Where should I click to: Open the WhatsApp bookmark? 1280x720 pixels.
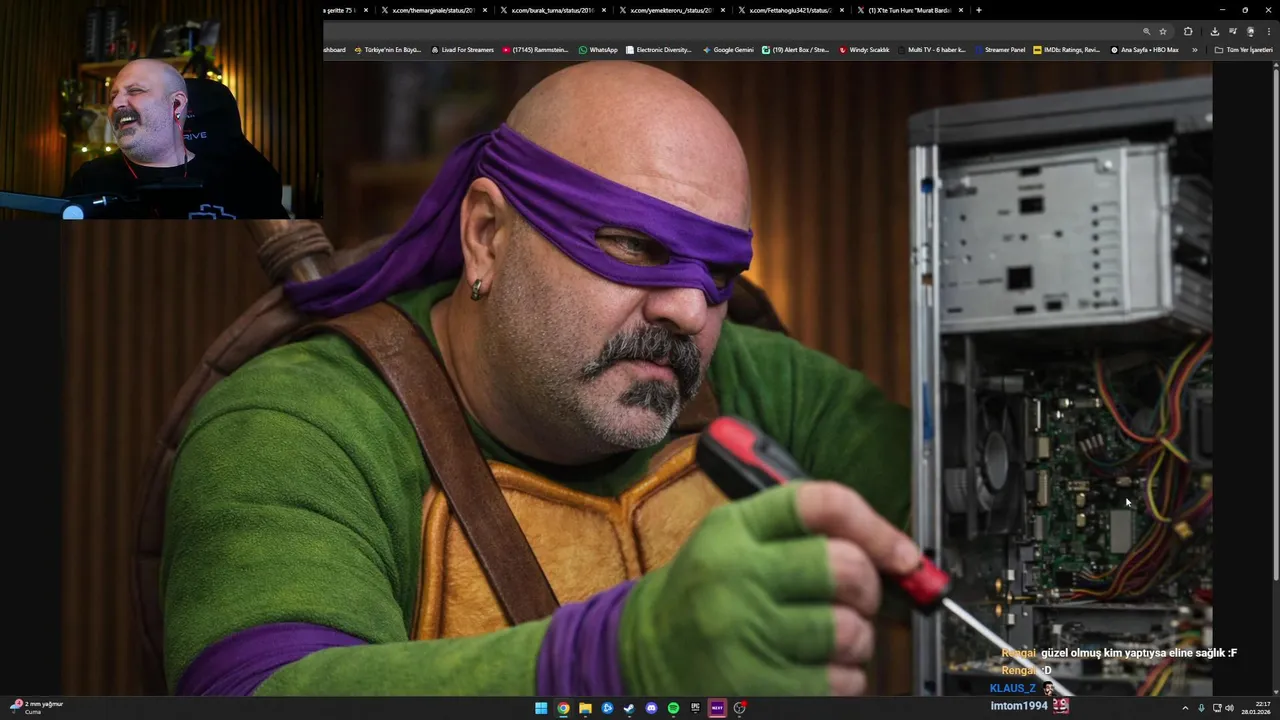coord(598,49)
